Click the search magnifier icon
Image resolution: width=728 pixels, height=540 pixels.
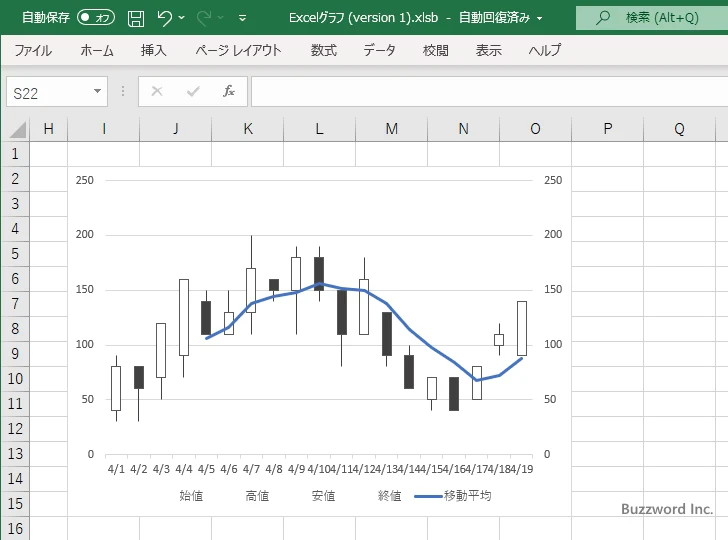coord(603,18)
